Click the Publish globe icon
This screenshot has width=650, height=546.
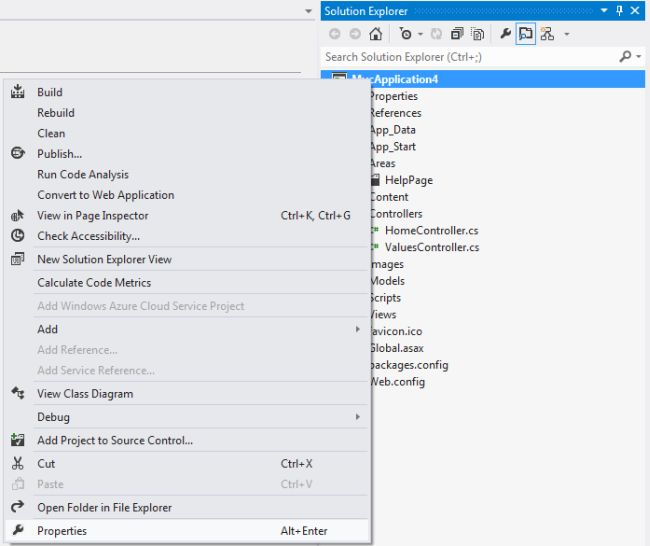click(x=17, y=153)
